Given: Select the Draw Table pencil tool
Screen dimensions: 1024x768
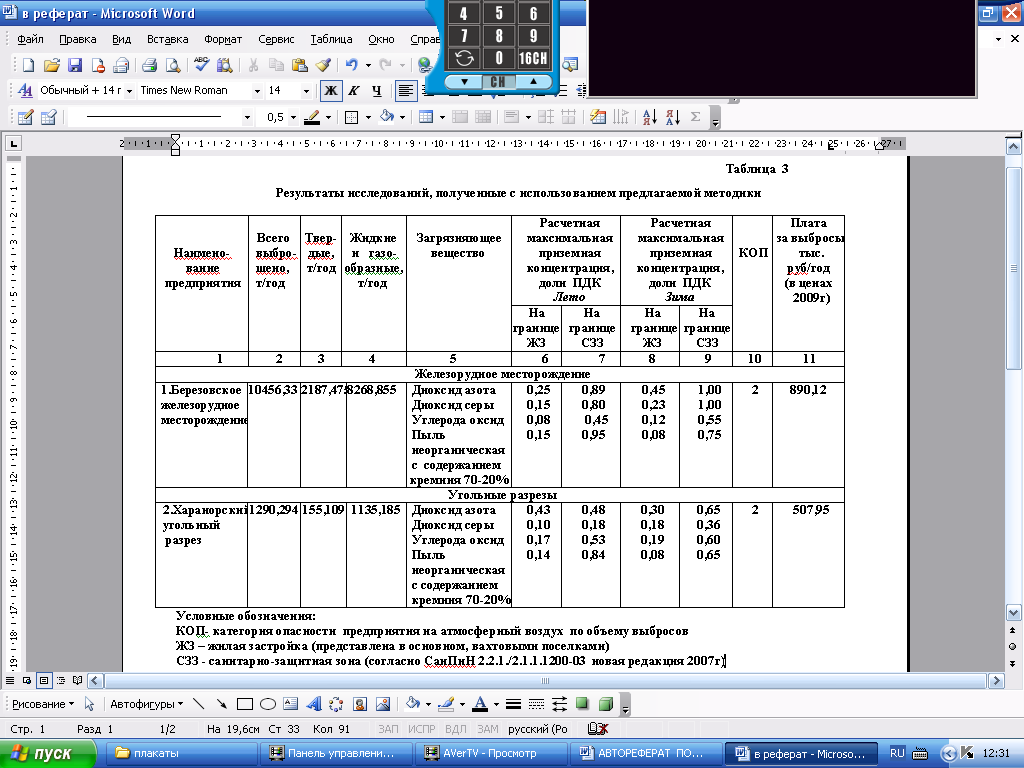Looking at the screenshot, I should pyautogui.click(x=25, y=118).
